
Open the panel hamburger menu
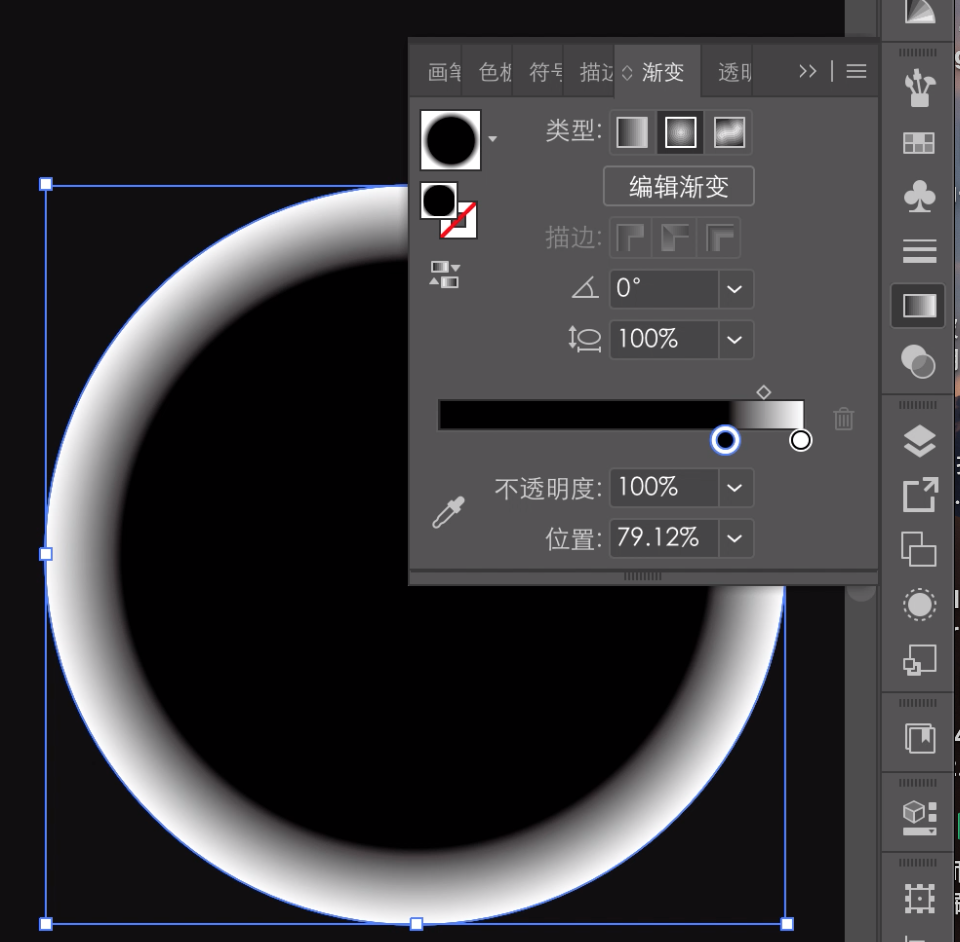click(856, 72)
